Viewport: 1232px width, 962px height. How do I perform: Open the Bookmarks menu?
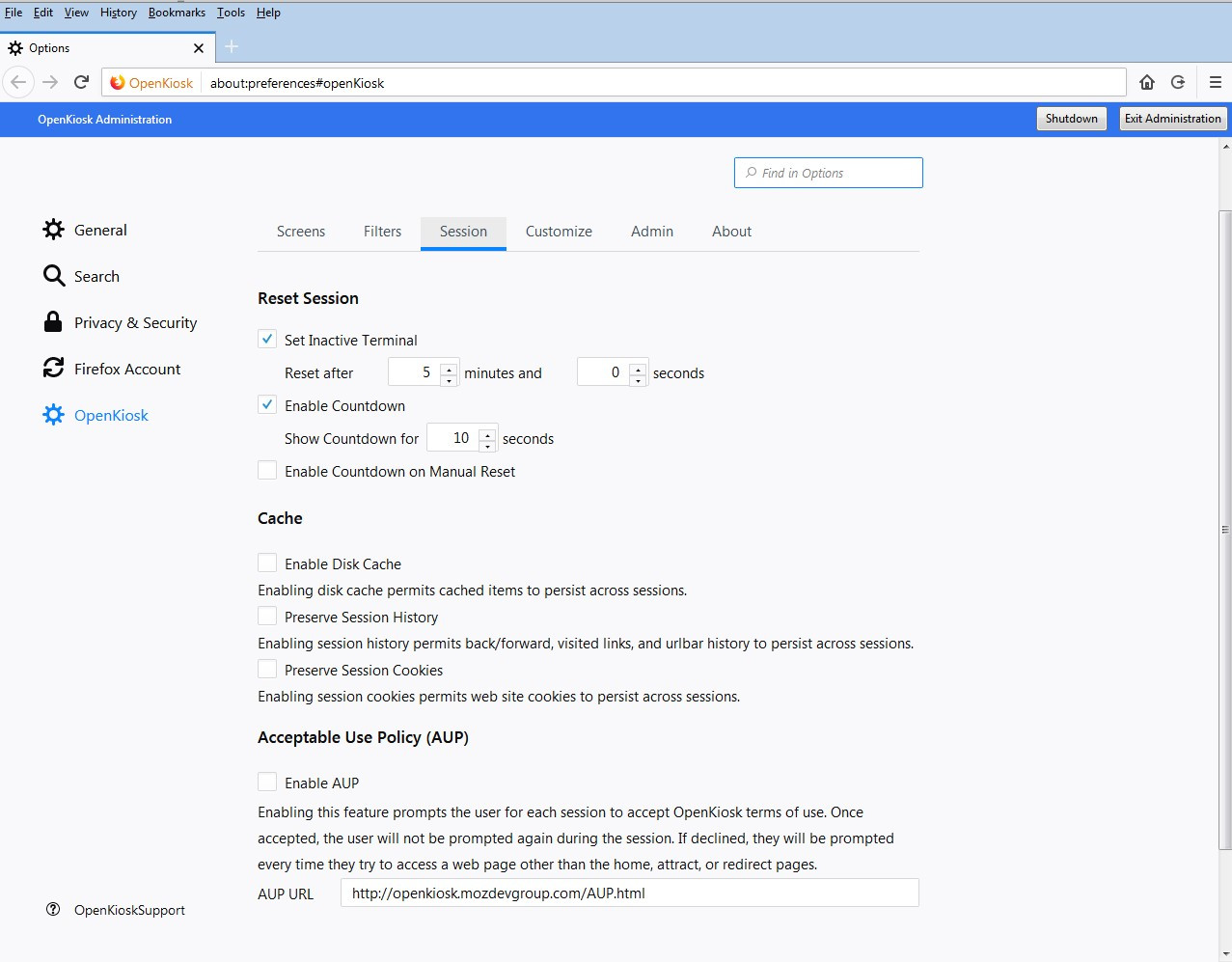177,13
